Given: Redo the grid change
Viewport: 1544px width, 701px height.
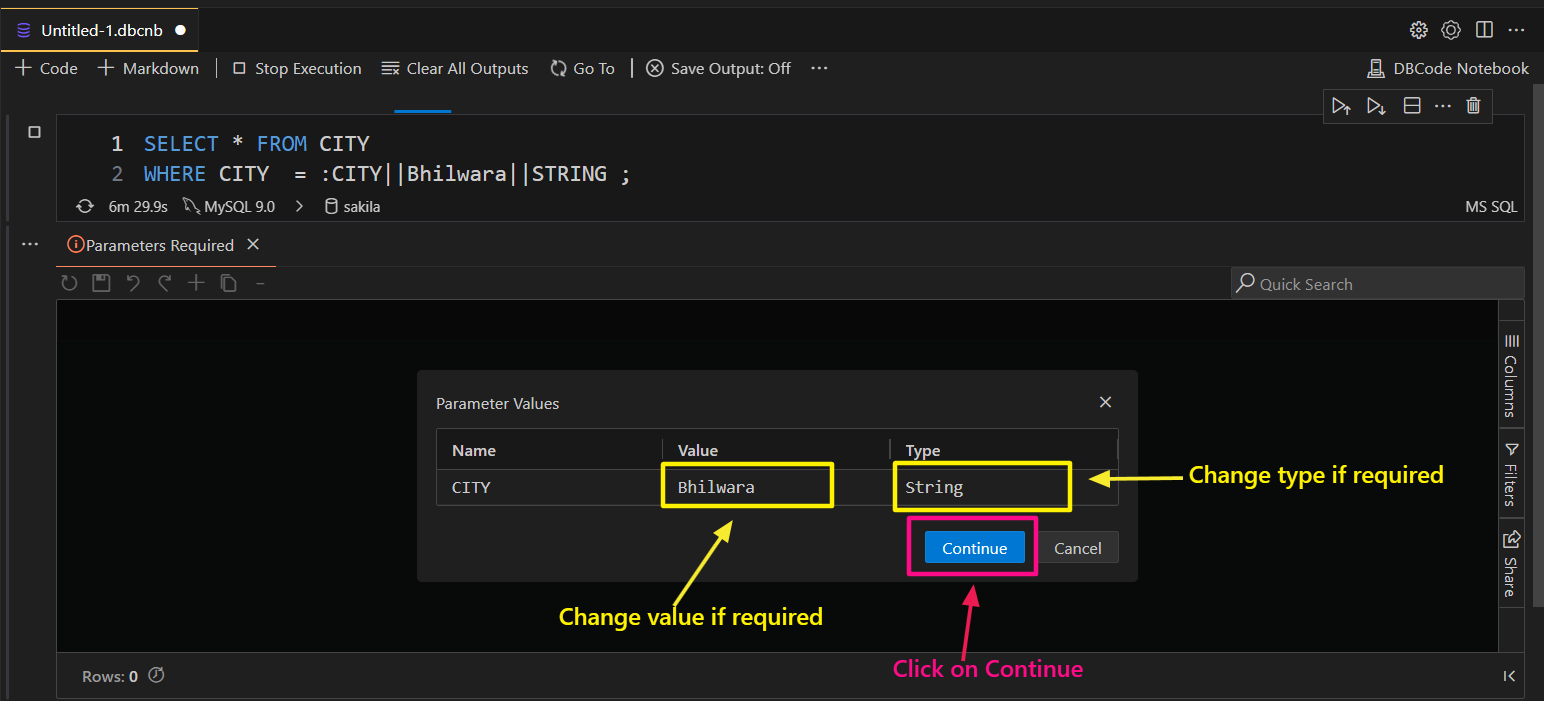Looking at the screenshot, I should [x=165, y=283].
